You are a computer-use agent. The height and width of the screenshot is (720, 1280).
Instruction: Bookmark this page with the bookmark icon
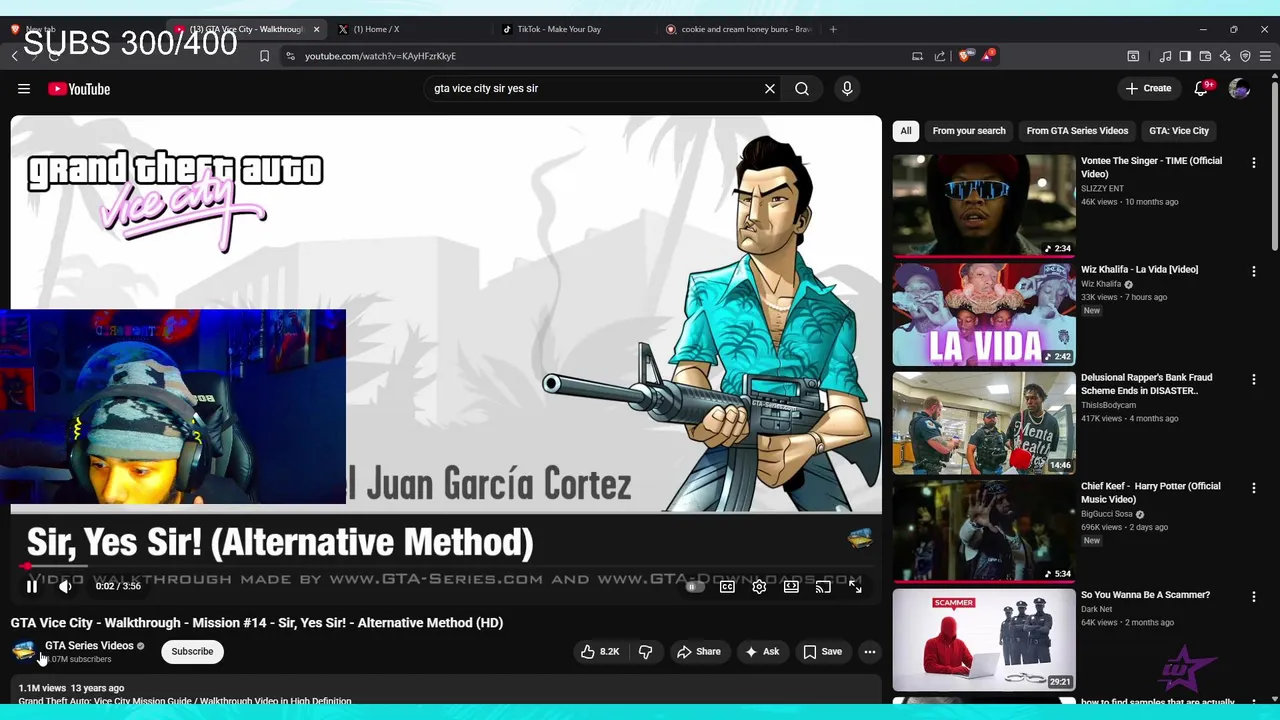coord(264,56)
